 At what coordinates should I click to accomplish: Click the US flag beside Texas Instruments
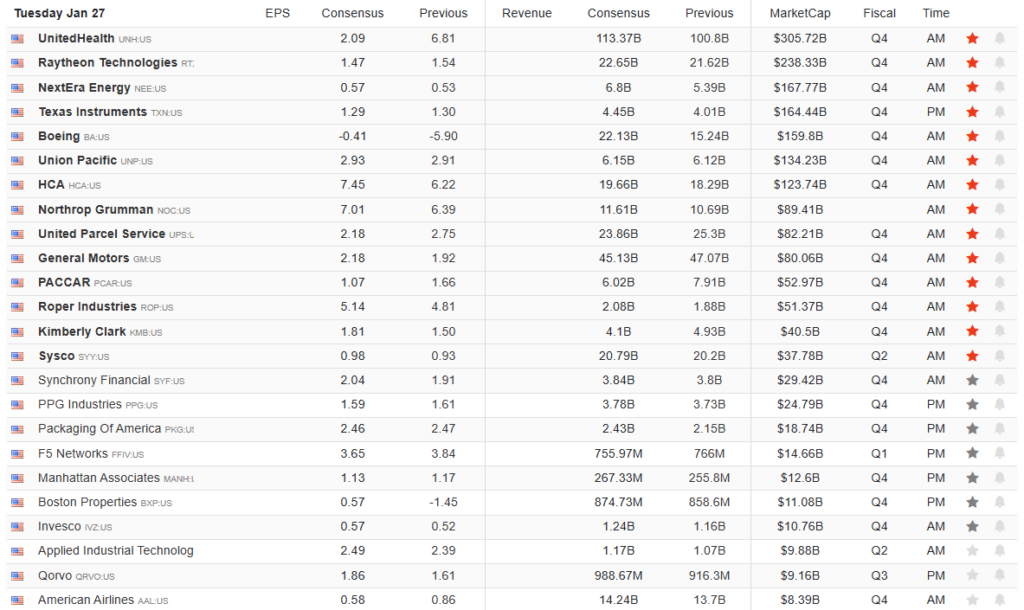pos(17,112)
